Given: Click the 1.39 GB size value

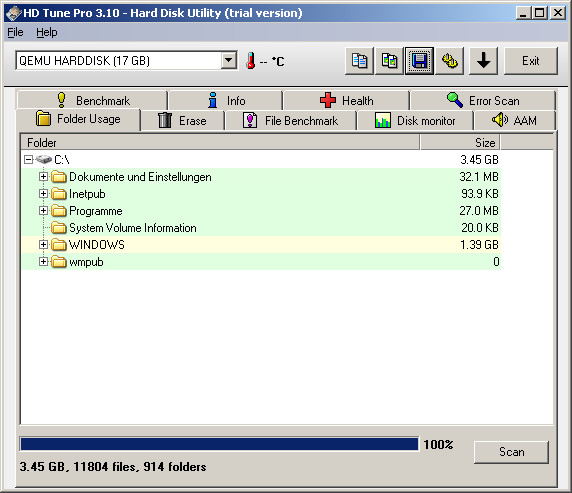Looking at the screenshot, I should (x=479, y=245).
